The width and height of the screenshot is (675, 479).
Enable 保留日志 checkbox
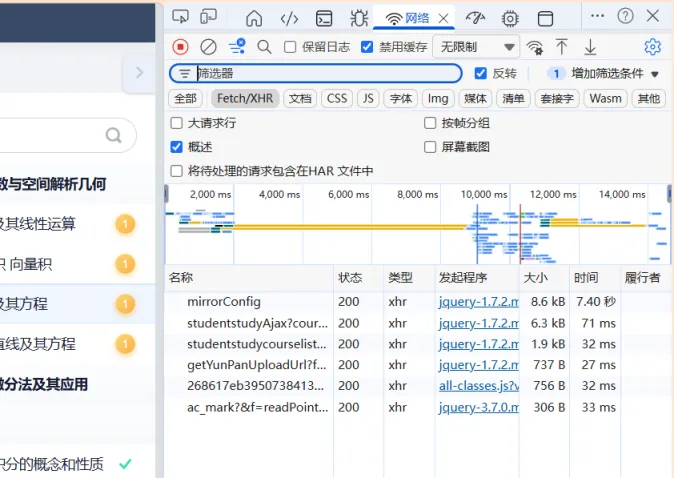290,46
